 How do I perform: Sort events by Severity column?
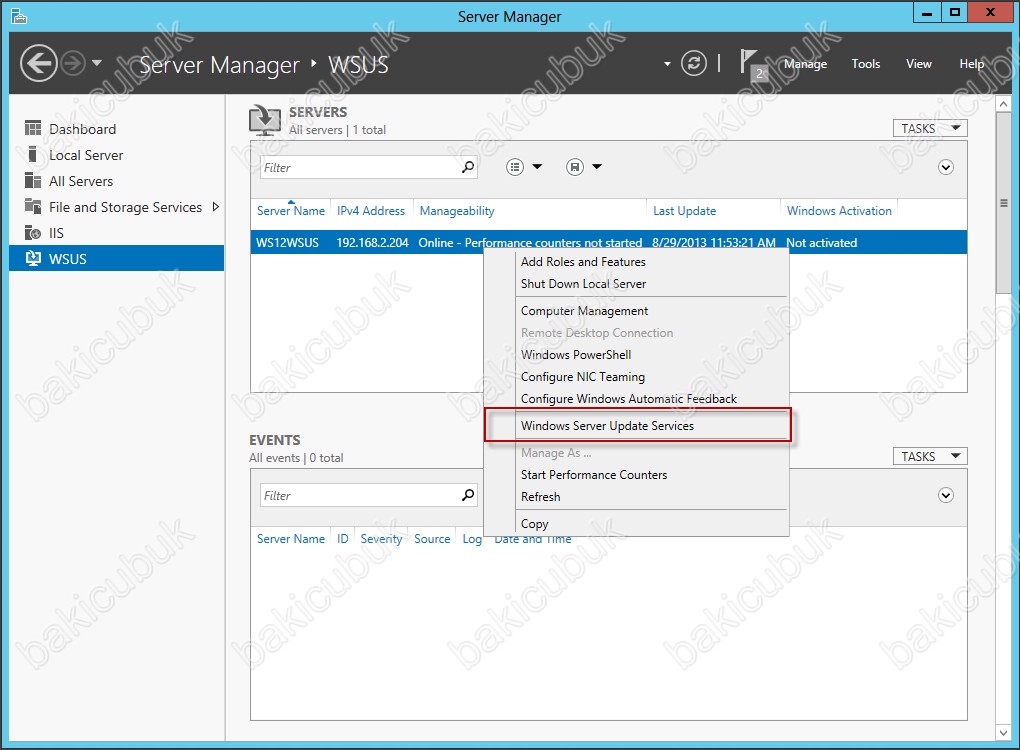[x=381, y=539]
